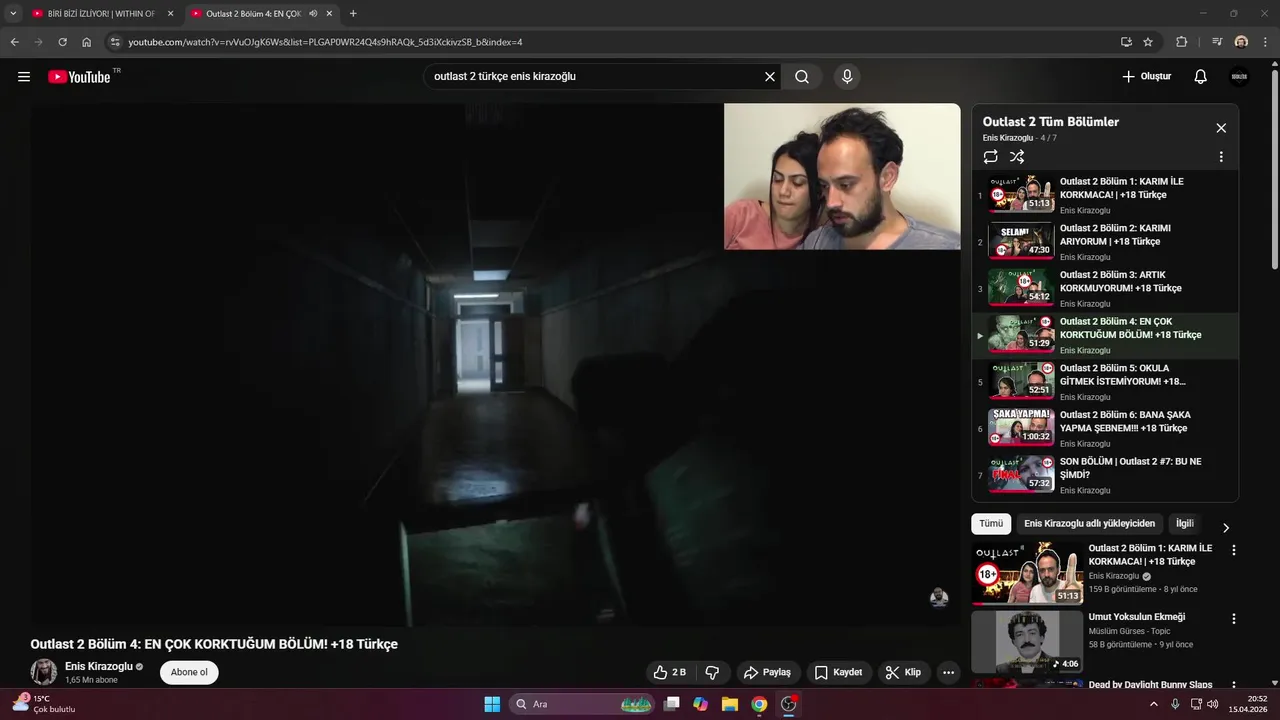Open Chrome three-dot menu
This screenshot has height=720, width=1280.
tap(1266, 42)
